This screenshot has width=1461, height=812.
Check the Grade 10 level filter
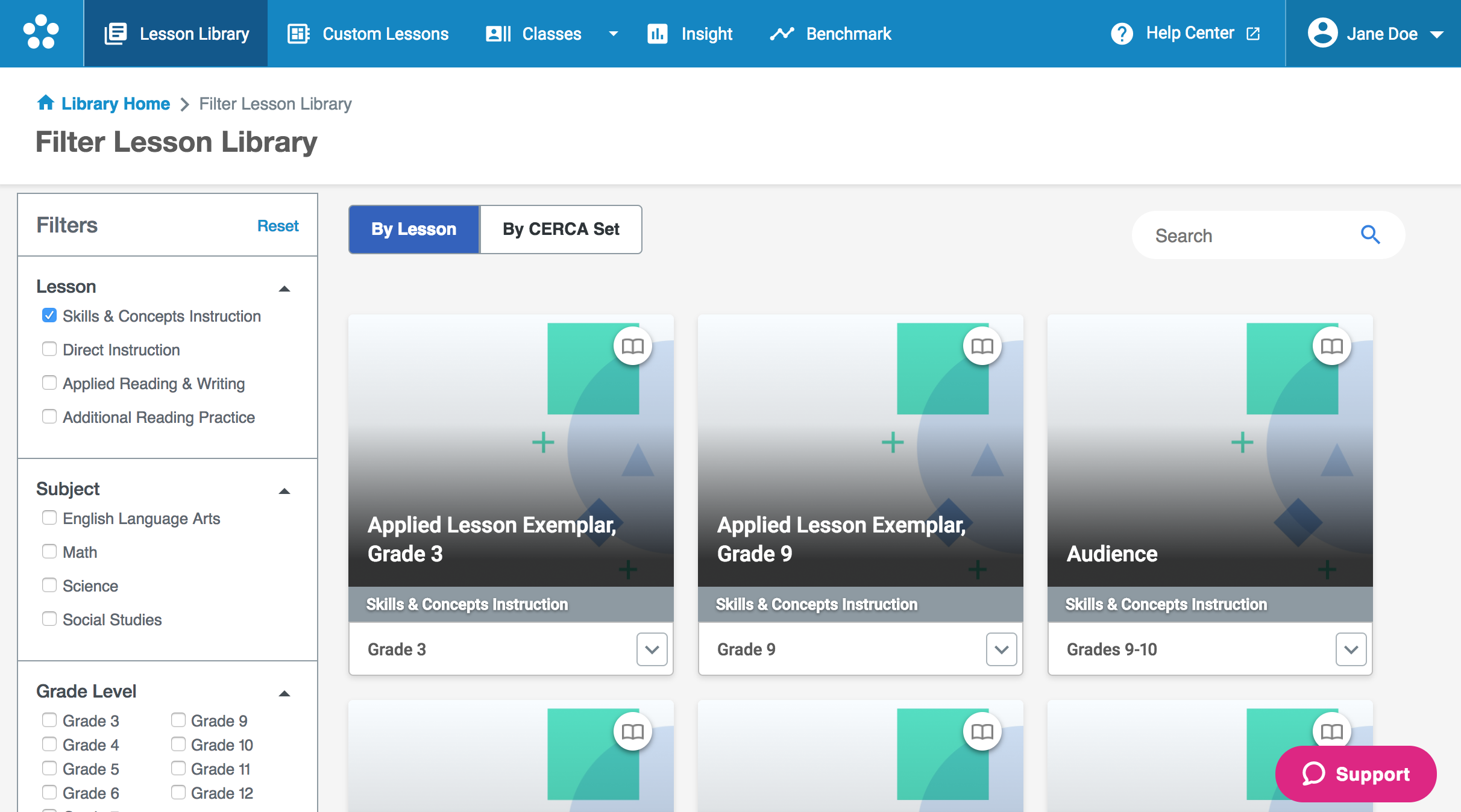[178, 745]
